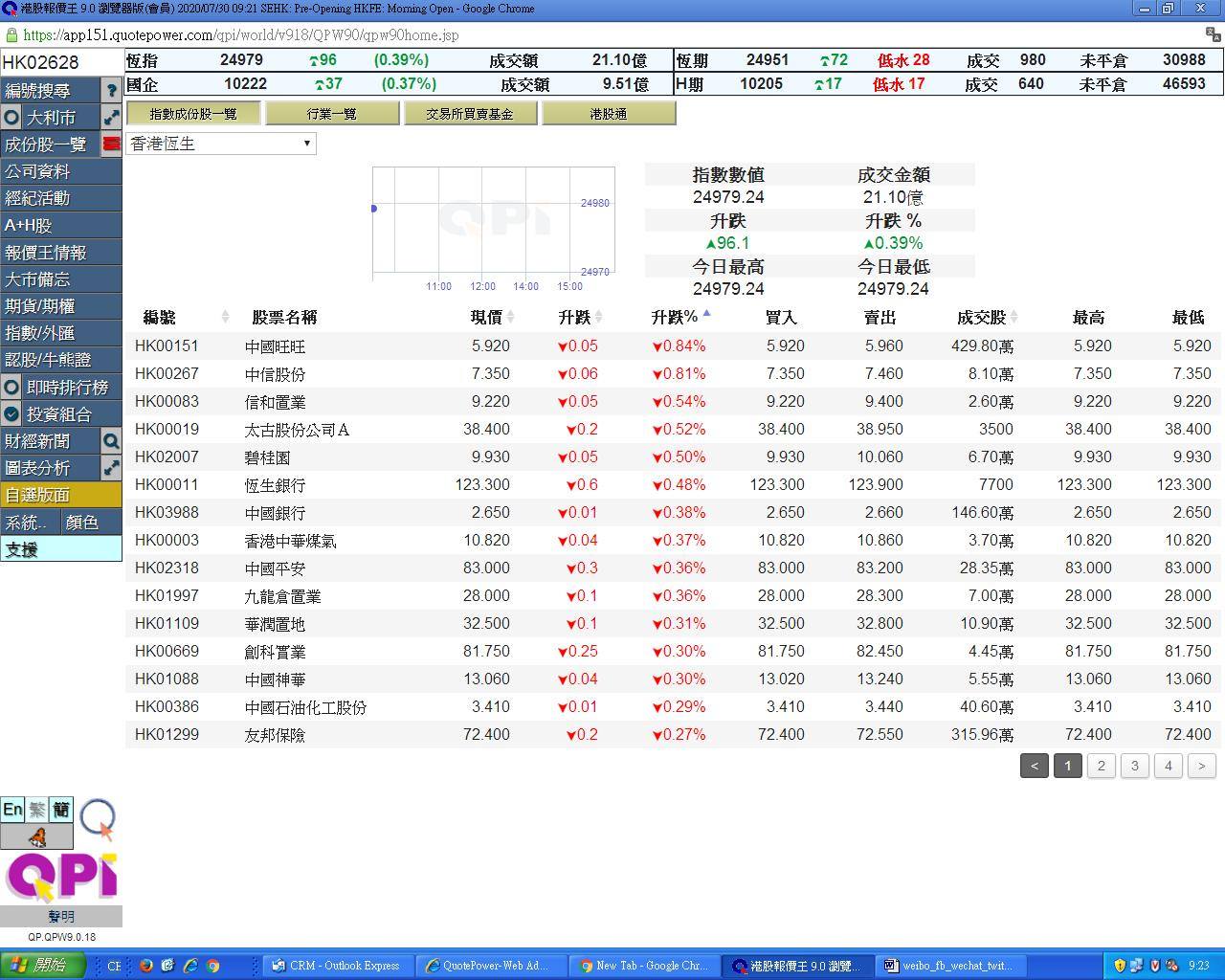The width and height of the screenshot is (1225, 980).
Task: Open 期貨/期權 in the sidebar
Action: coord(61,306)
